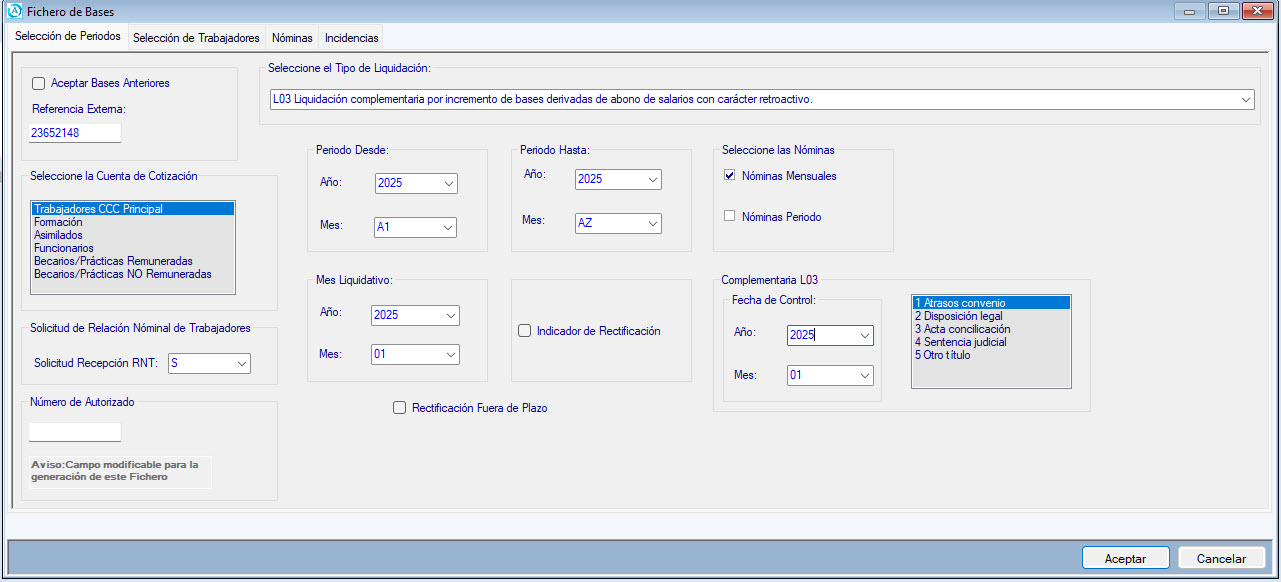Open the Tipo de Liquidación dropdown
Screen dimensions: 1281x582
coord(1245,99)
